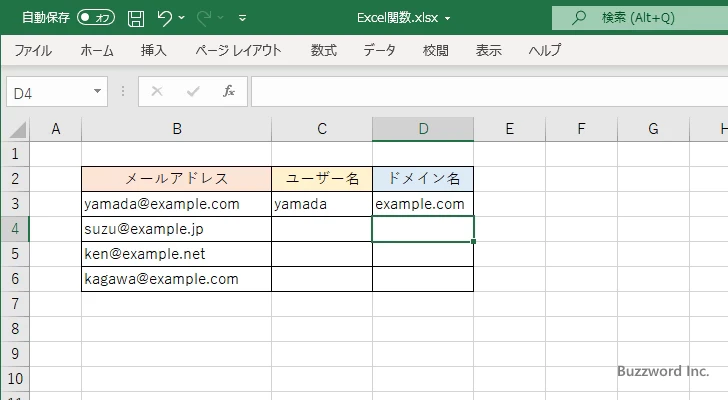728x400 pixels.
Task: Toggle the AutoSave switch
Action: [x=96, y=18]
